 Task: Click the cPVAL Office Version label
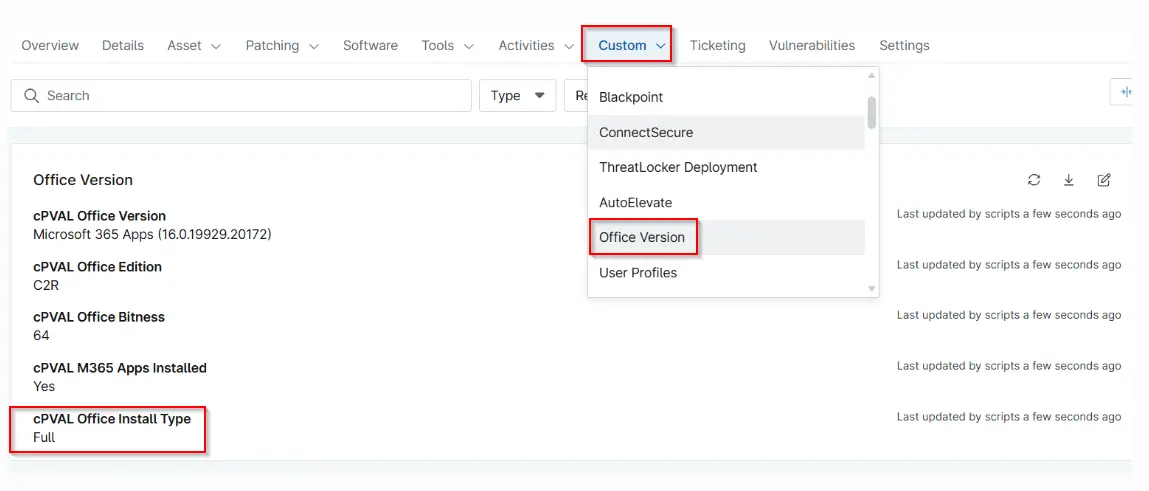100,216
